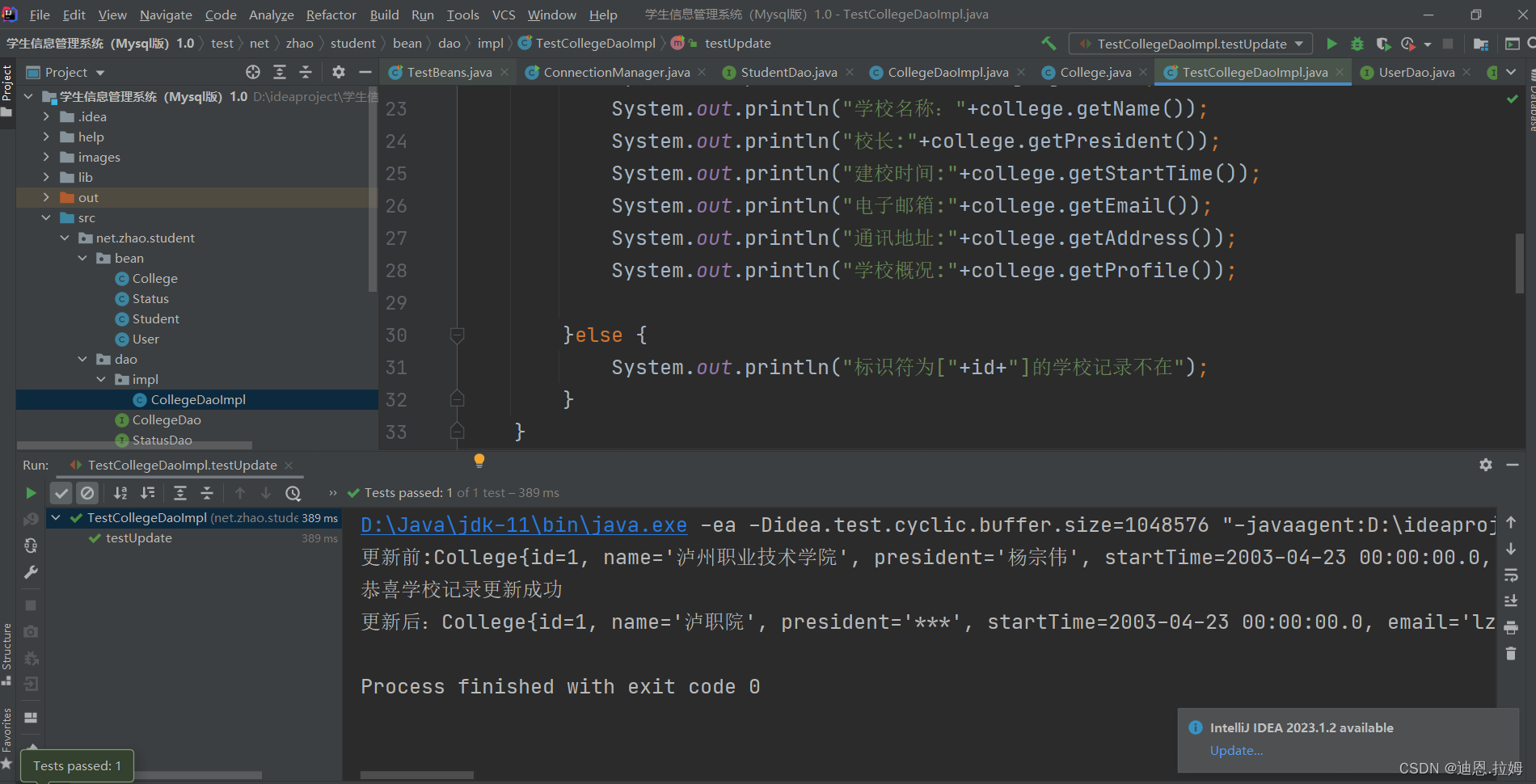Screen dimensions: 1536x784
Task: Click the camera dump threads icon
Action: [31, 631]
